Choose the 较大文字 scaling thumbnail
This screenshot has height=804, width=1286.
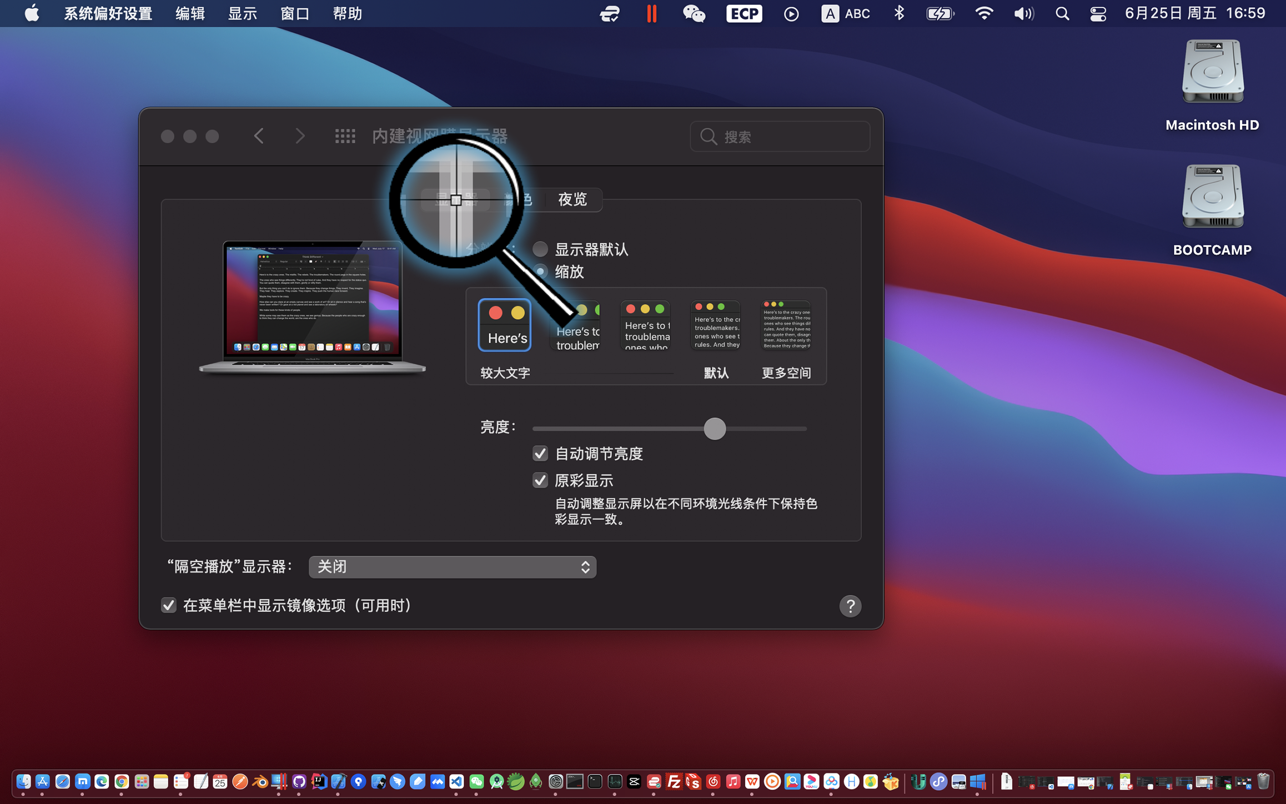[x=505, y=325]
